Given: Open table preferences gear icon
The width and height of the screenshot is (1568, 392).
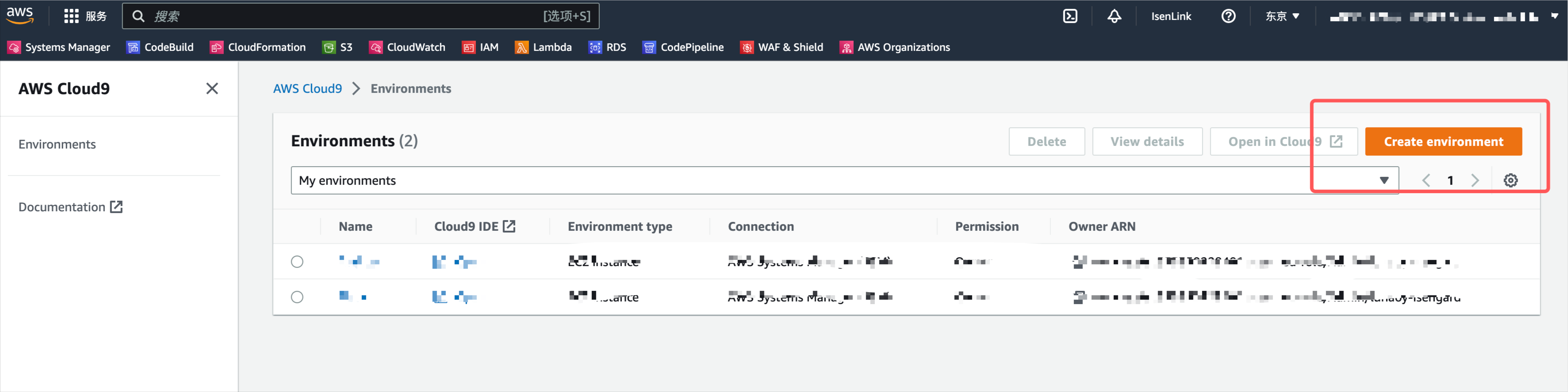Looking at the screenshot, I should pyautogui.click(x=1510, y=180).
